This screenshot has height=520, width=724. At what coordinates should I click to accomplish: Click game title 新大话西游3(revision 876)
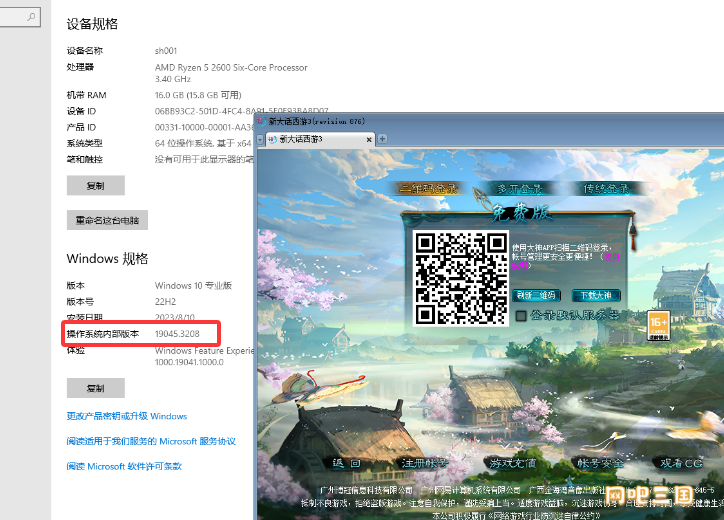317,121
